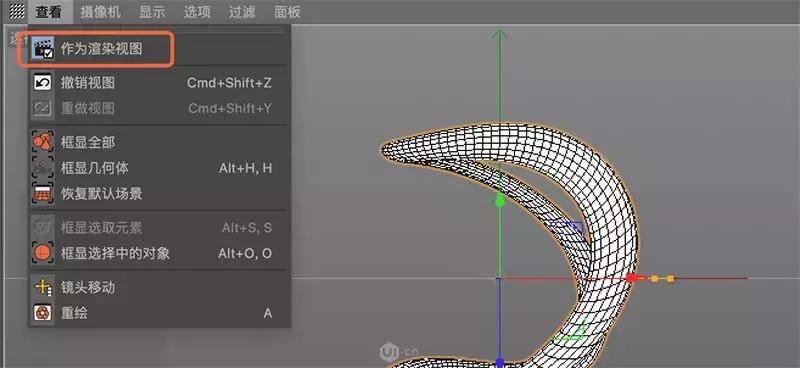Click the 重绘 redraw icon
Viewport: 800px width, 368px height.
tap(43, 312)
